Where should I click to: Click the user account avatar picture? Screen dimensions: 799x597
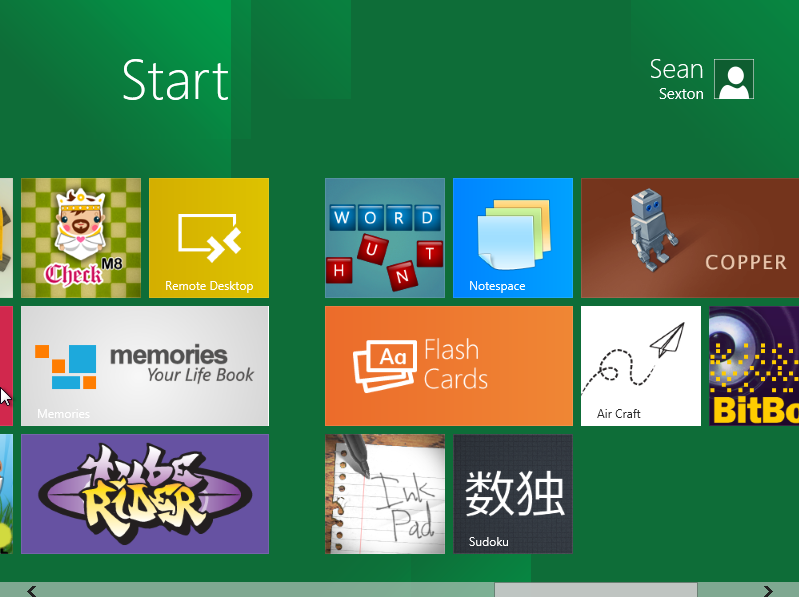[x=735, y=80]
